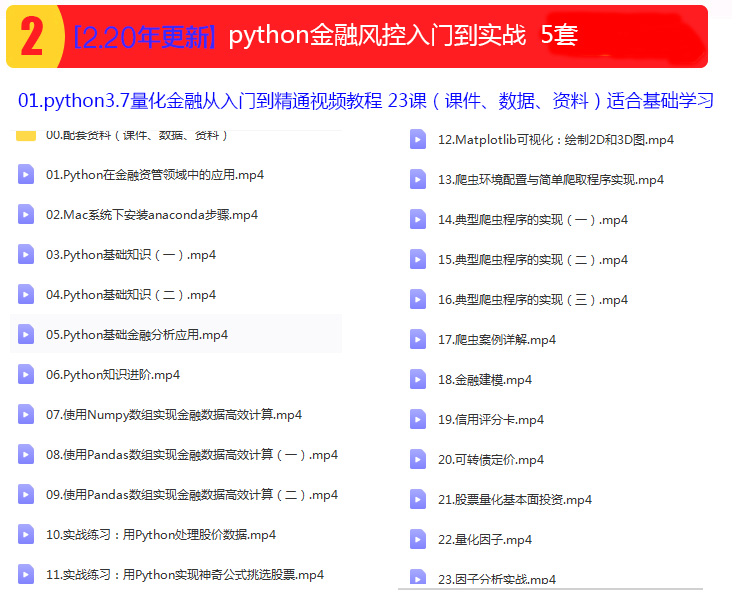Click video icon of 01.Python在金融资管领域中的应用.mp4
The height and width of the screenshot is (605, 750).
point(26,175)
